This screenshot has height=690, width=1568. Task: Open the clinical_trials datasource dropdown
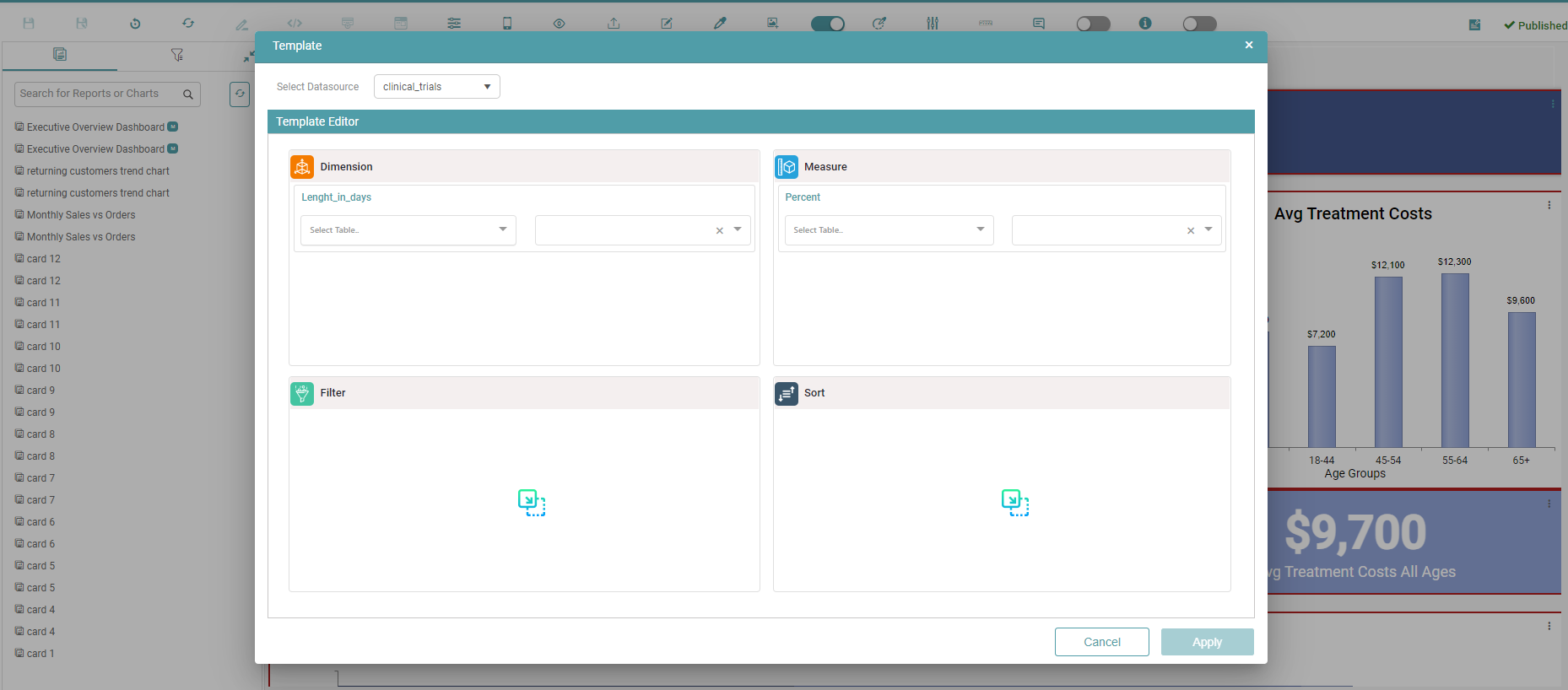coord(436,87)
